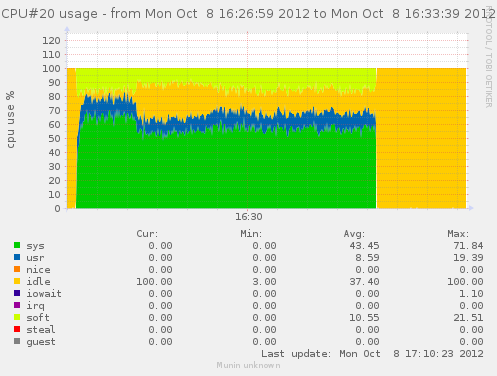The height and width of the screenshot is (376, 497).
Task: Click the yellow idle legend swatch
Action: point(17,281)
